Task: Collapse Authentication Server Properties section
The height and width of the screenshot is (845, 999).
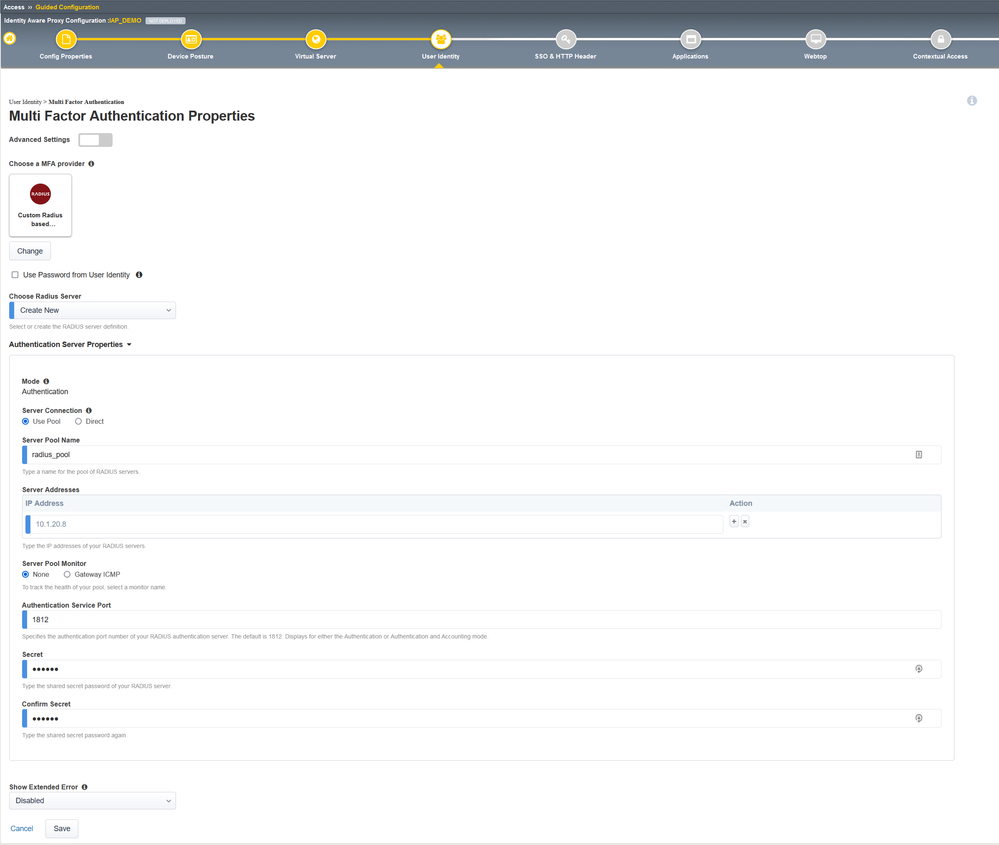Action: click(70, 344)
